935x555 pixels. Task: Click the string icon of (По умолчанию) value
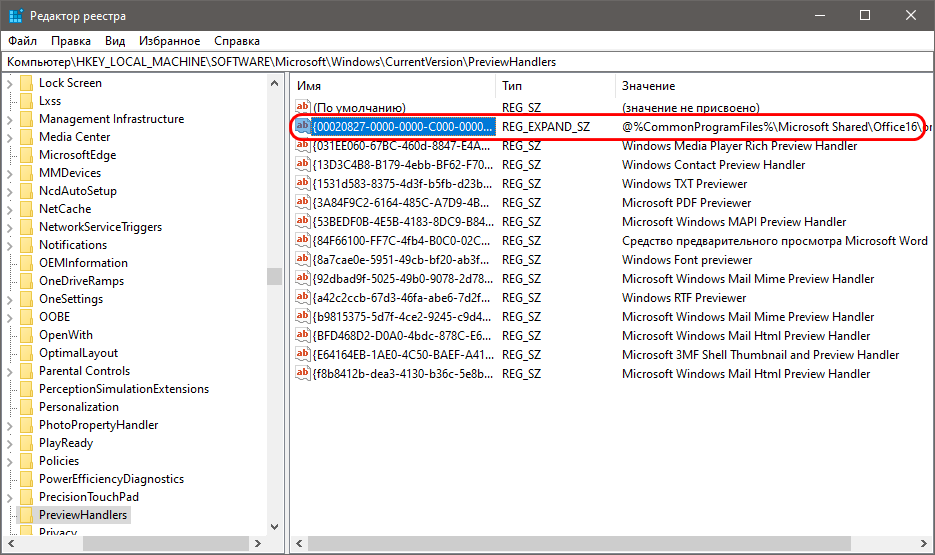pyautogui.click(x=303, y=107)
